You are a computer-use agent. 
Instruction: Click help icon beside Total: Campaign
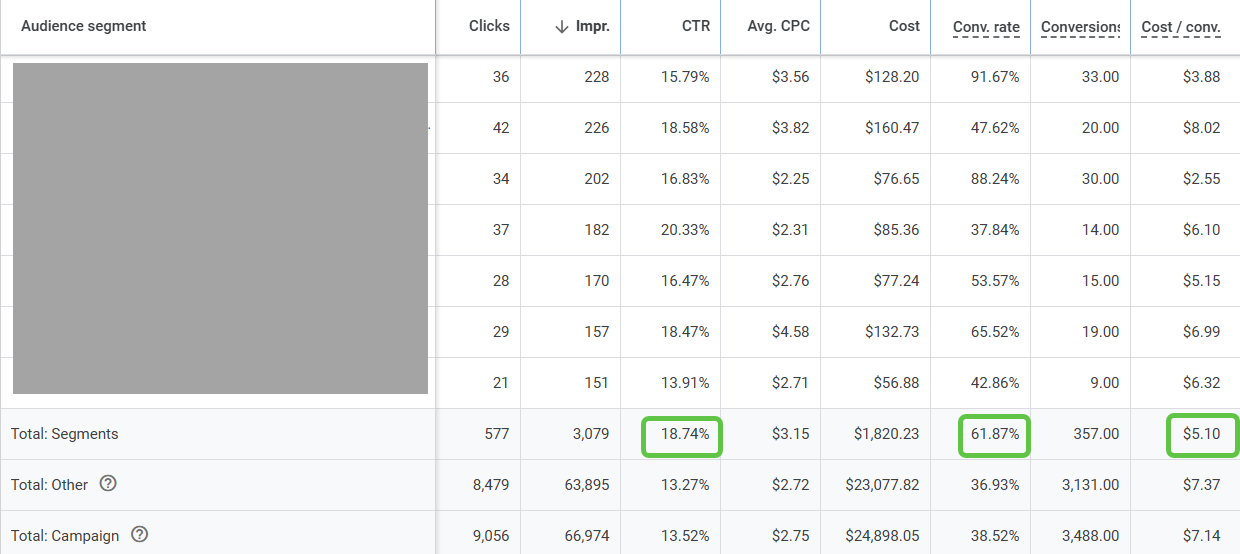140,535
